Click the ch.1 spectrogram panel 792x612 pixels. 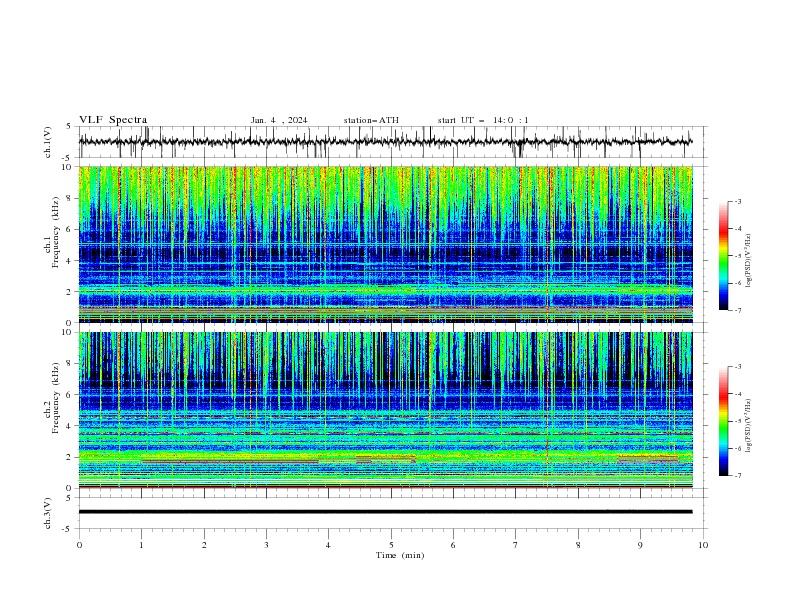coord(386,244)
